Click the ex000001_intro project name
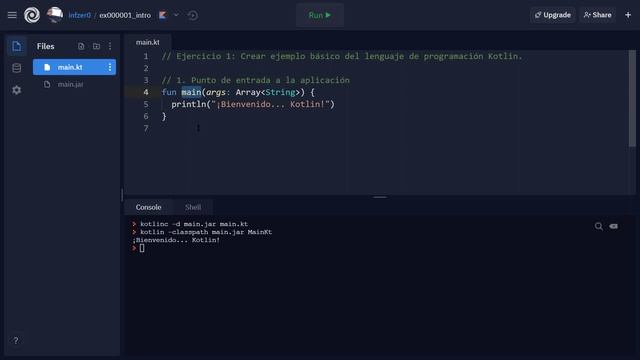 (125, 15)
